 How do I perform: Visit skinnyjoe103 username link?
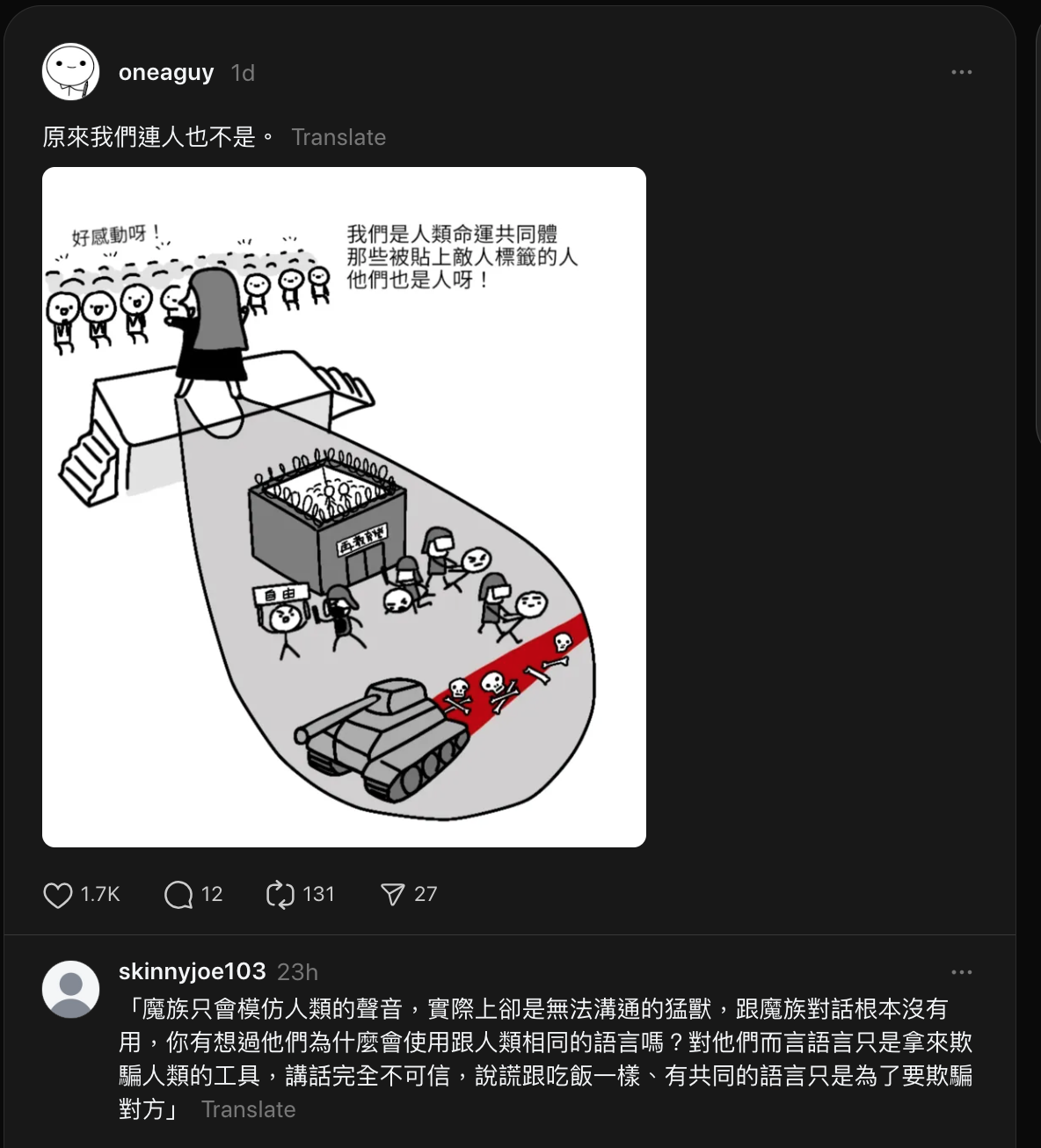click(x=192, y=971)
